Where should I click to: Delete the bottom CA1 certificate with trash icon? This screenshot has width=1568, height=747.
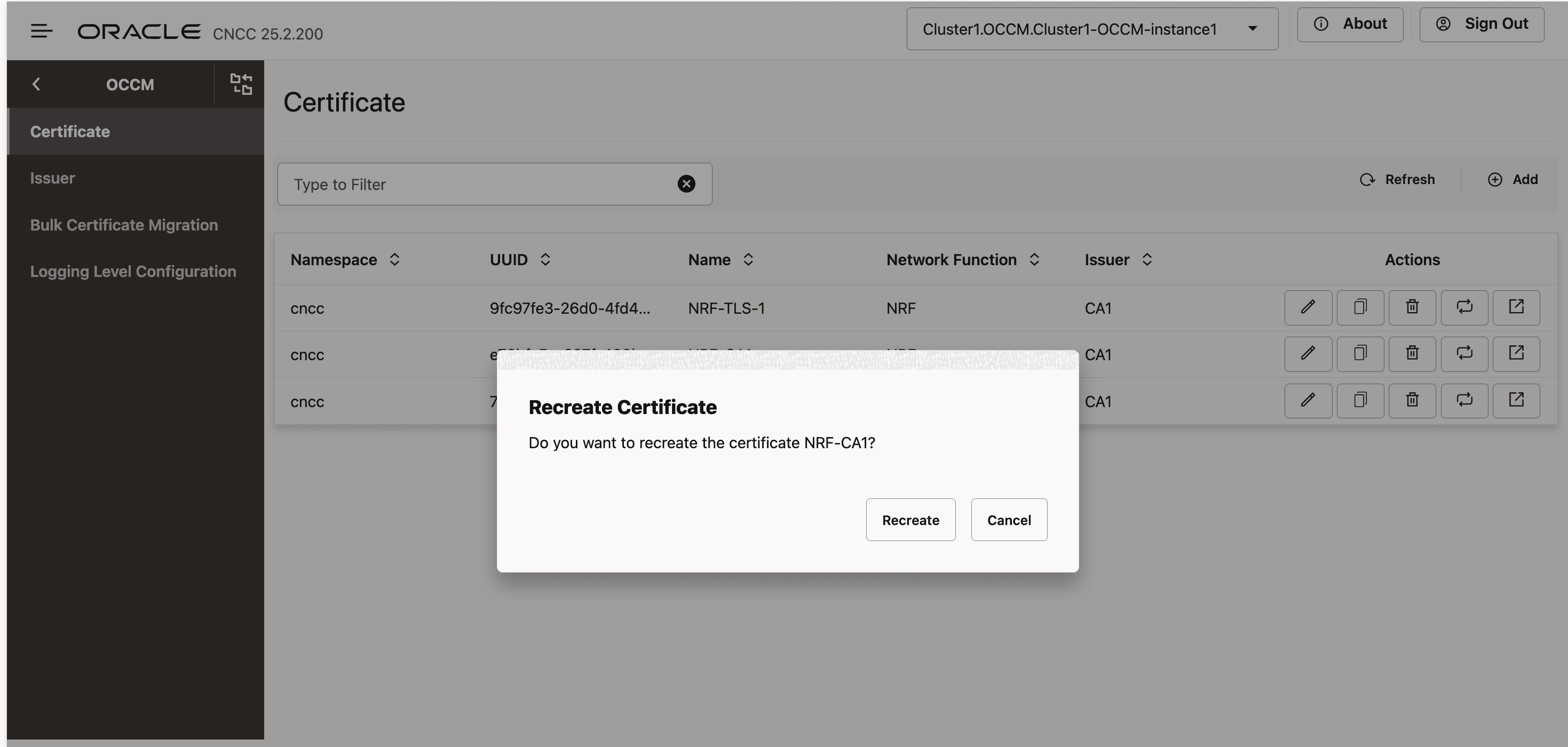[1412, 400]
